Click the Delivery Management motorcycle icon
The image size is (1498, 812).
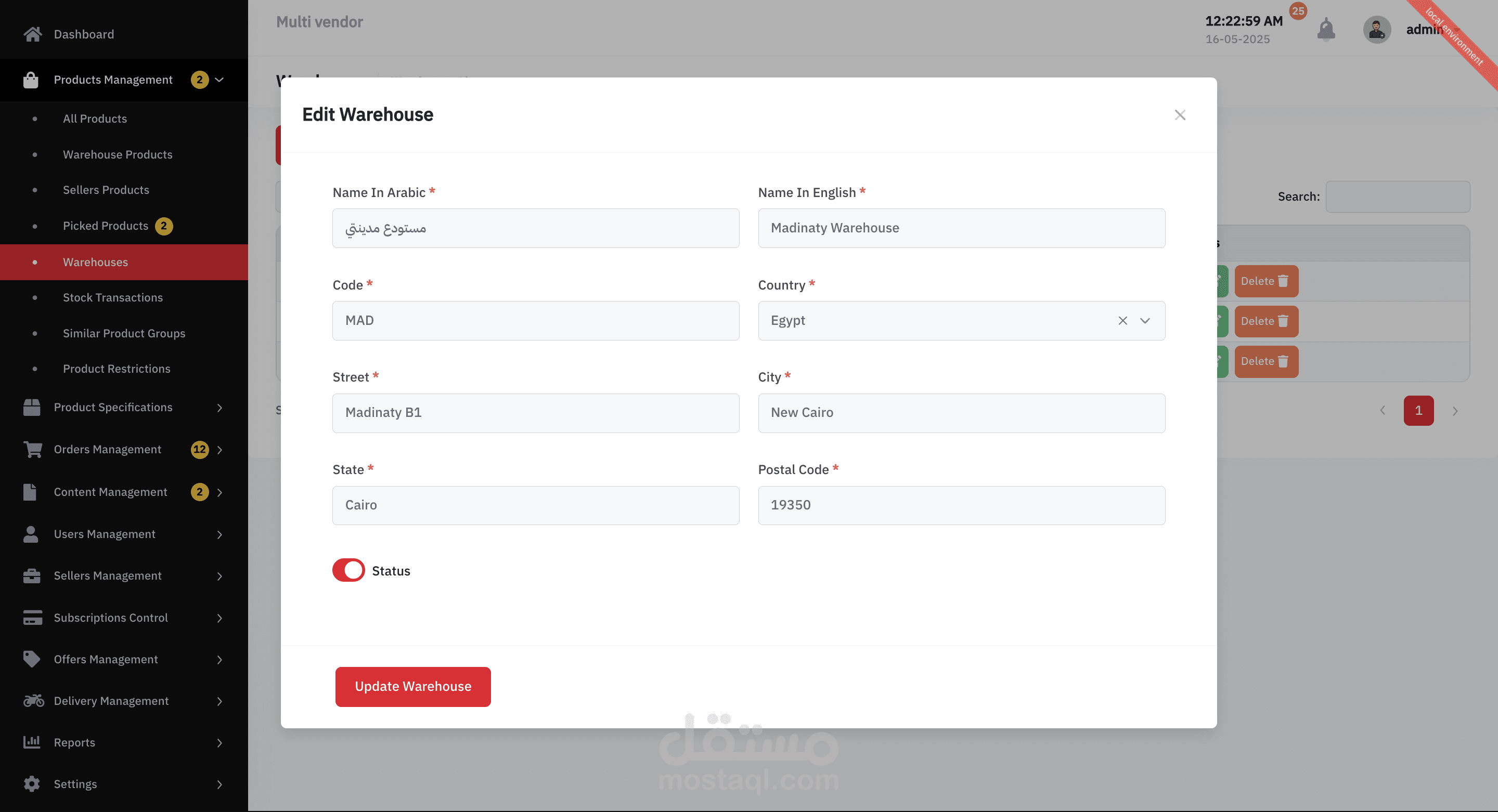click(33, 701)
